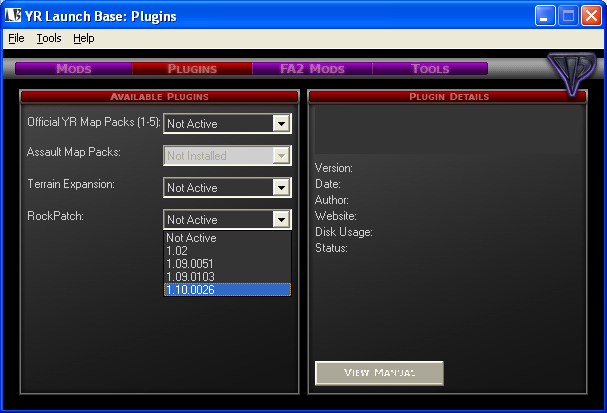Screen dimensions: 607x413
Task: Open the Help menu
Action: [84, 38]
